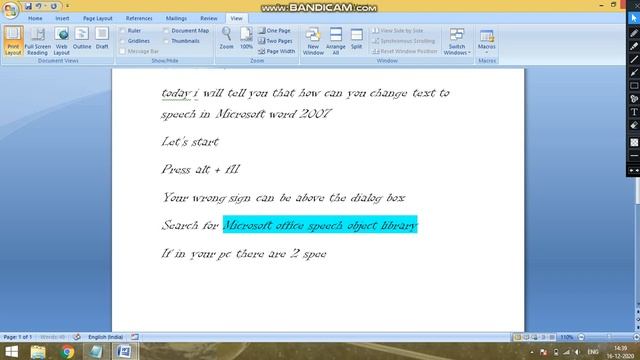Set zoom to 100% button
This screenshot has width=640, height=360.
(x=246, y=38)
